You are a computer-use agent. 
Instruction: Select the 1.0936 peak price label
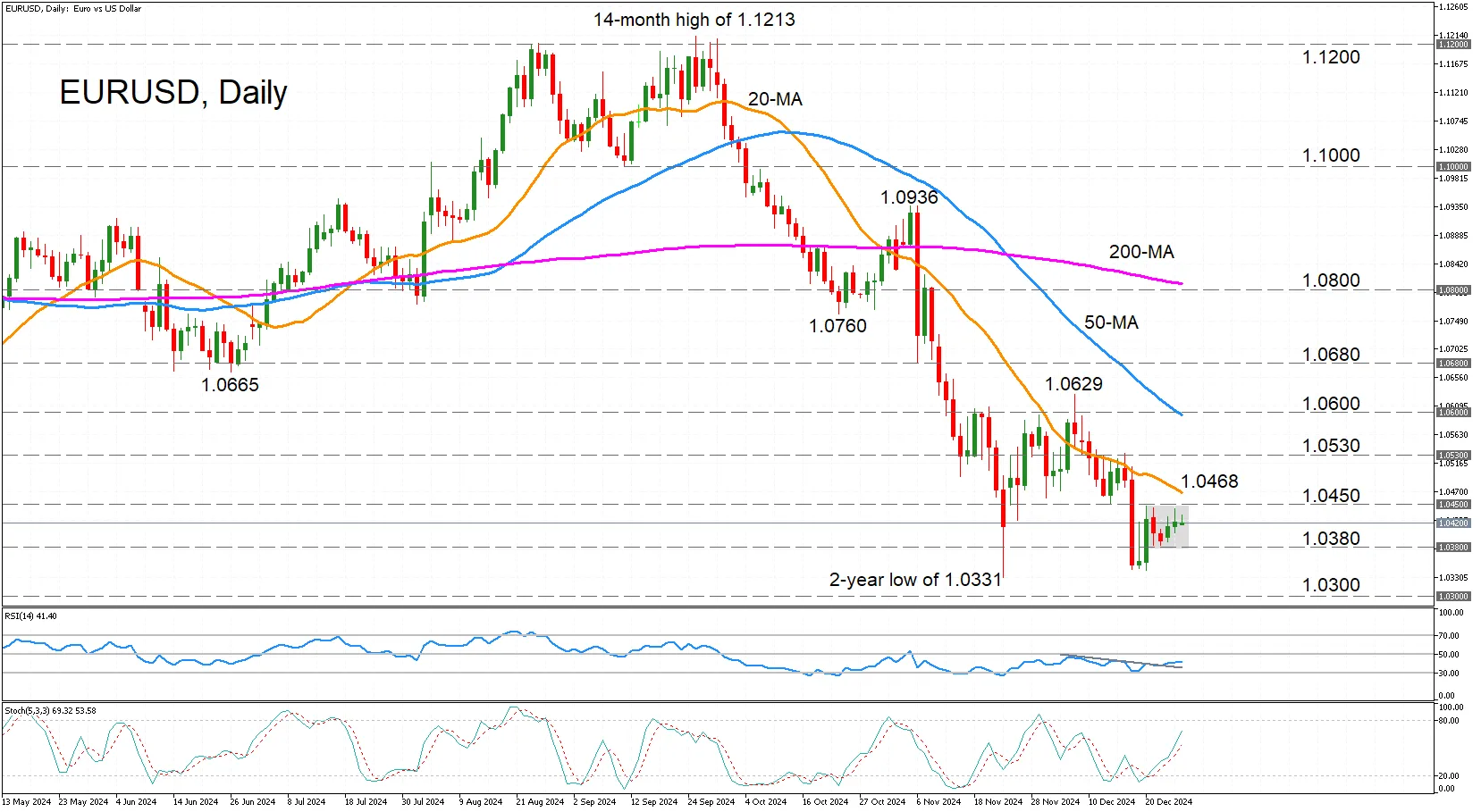(909, 197)
